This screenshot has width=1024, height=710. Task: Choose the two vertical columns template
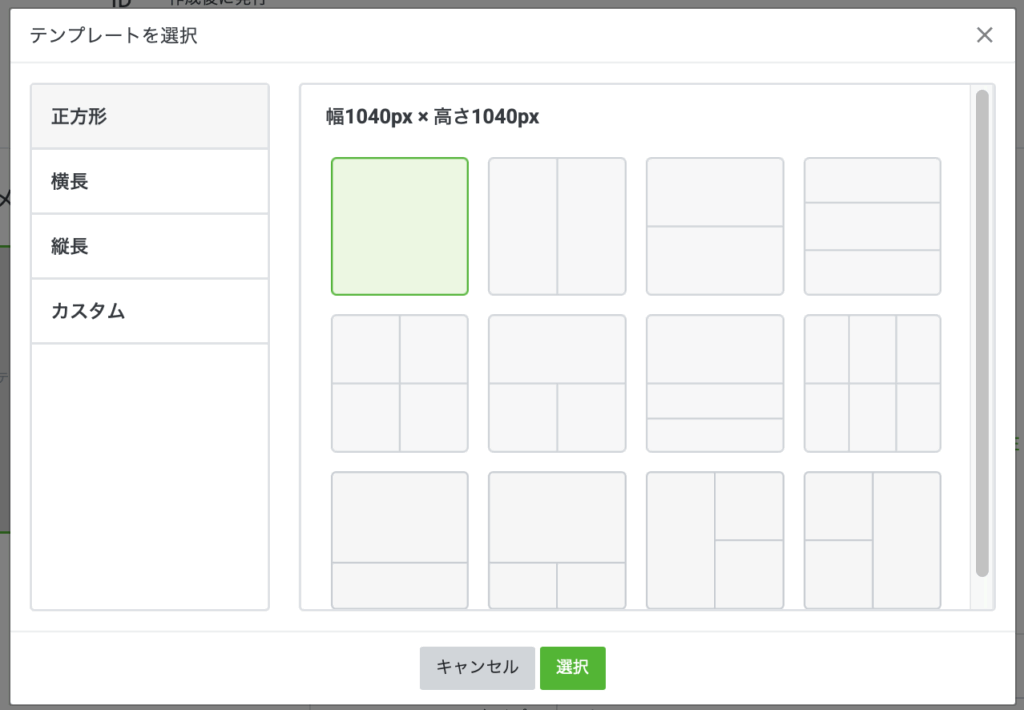click(x=557, y=226)
